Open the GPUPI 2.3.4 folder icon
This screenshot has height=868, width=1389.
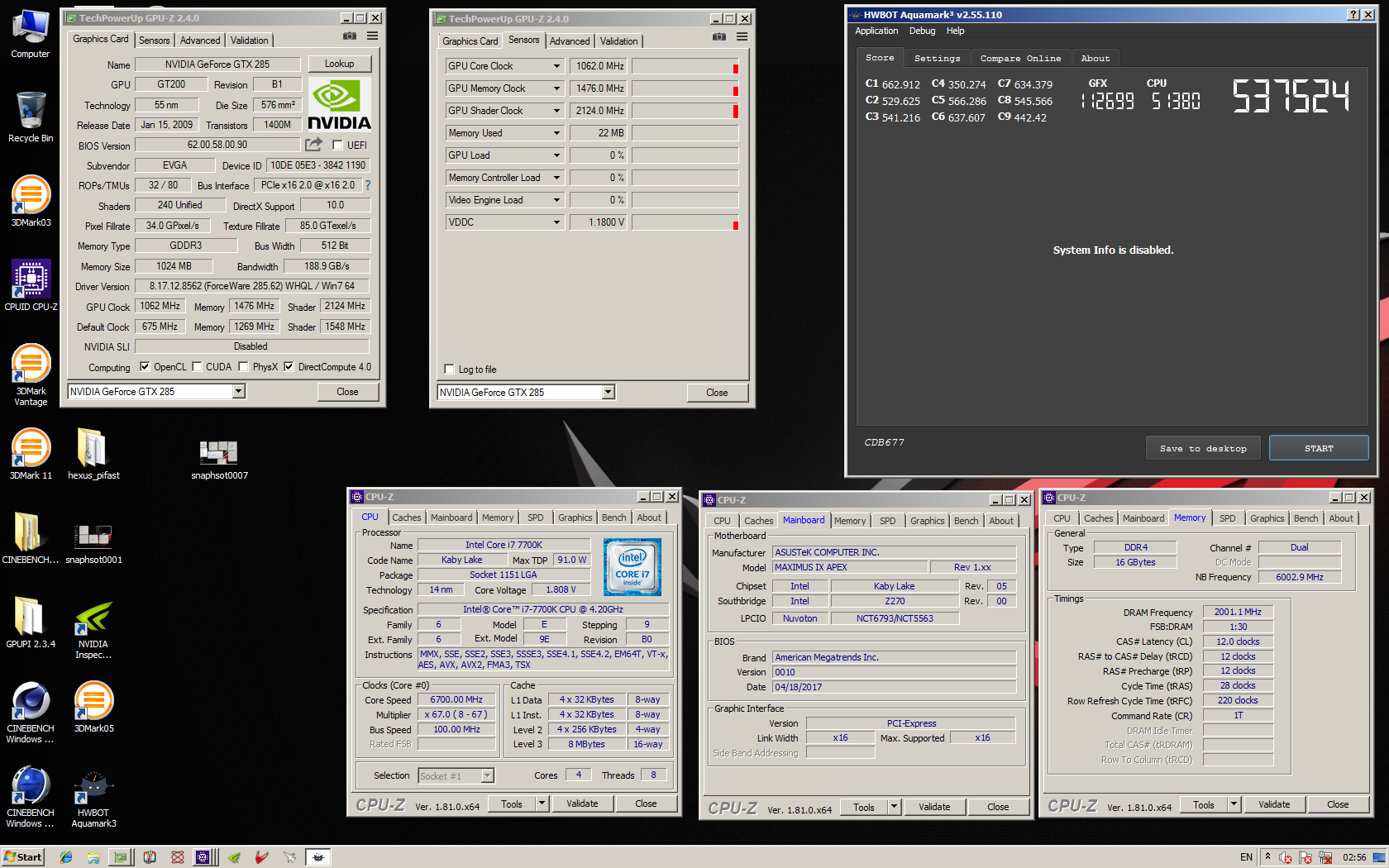point(31,623)
